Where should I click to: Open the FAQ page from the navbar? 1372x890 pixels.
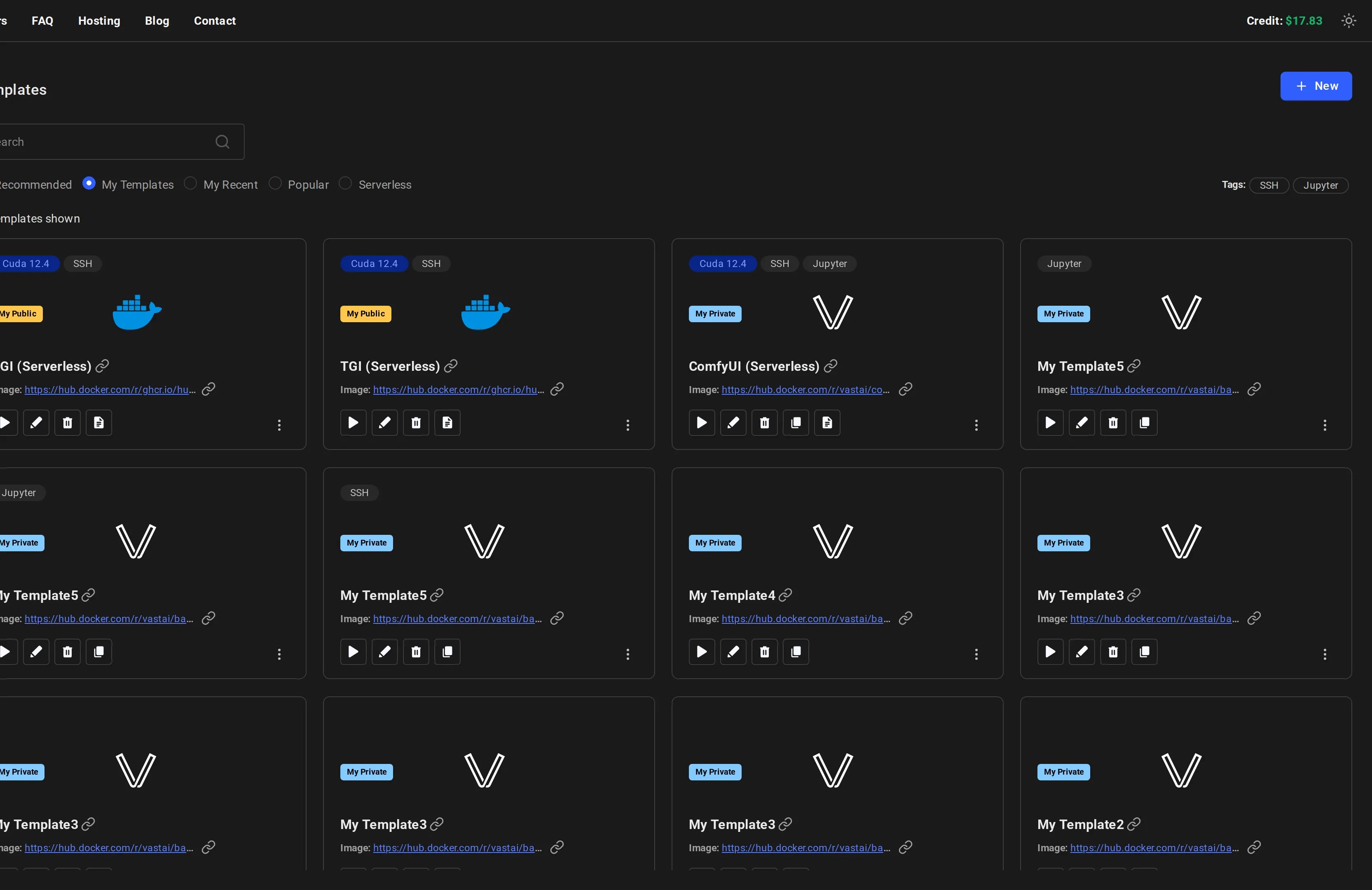(43, 21)
